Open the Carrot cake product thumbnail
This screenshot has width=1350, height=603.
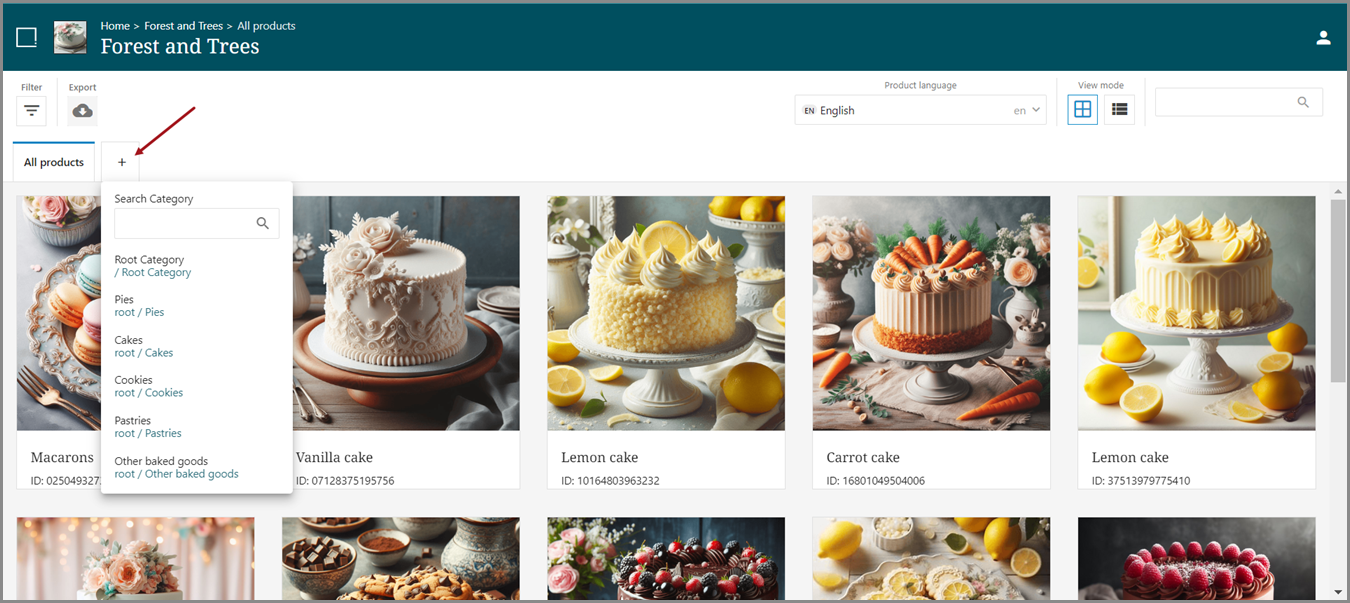click(931, 313)
